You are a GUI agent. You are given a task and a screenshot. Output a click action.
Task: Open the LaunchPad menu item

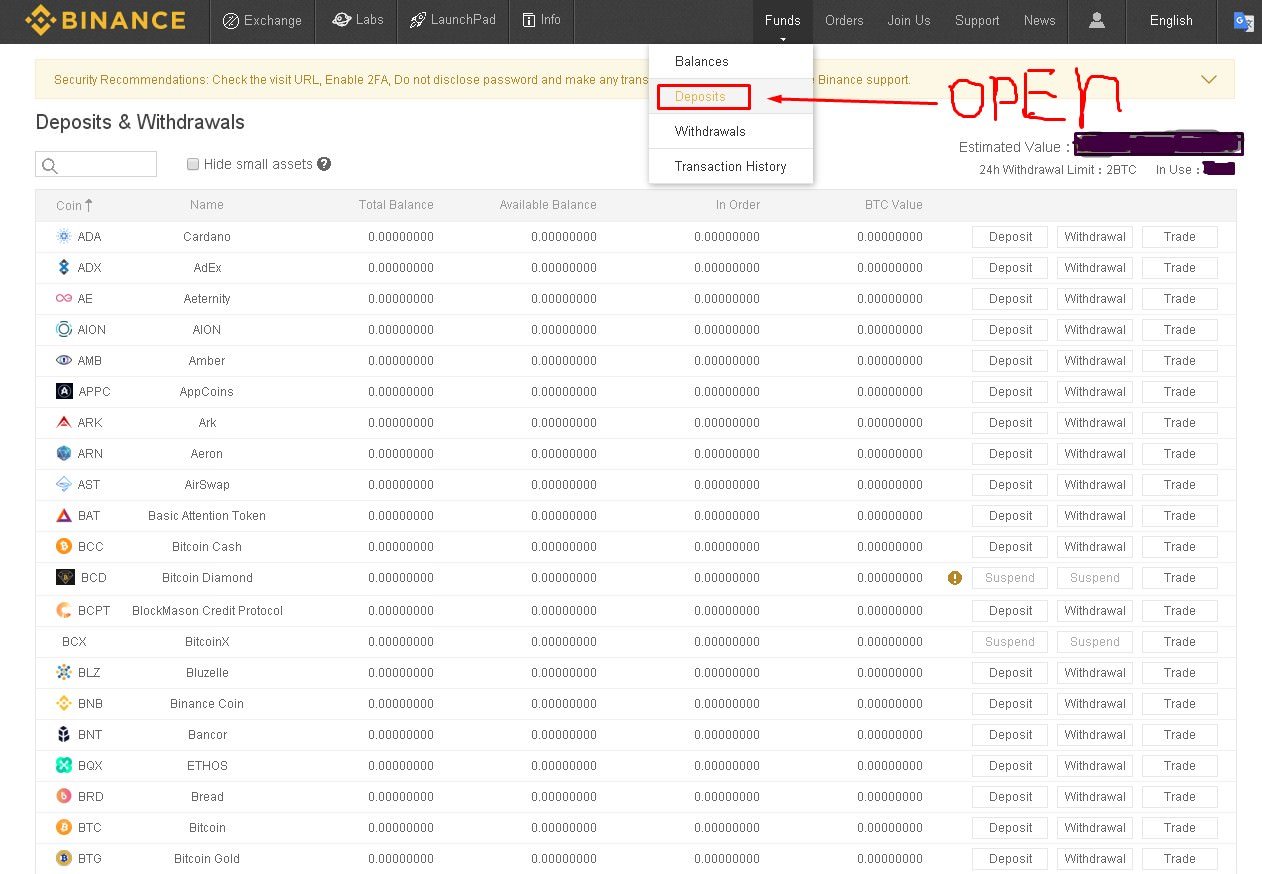452,21
